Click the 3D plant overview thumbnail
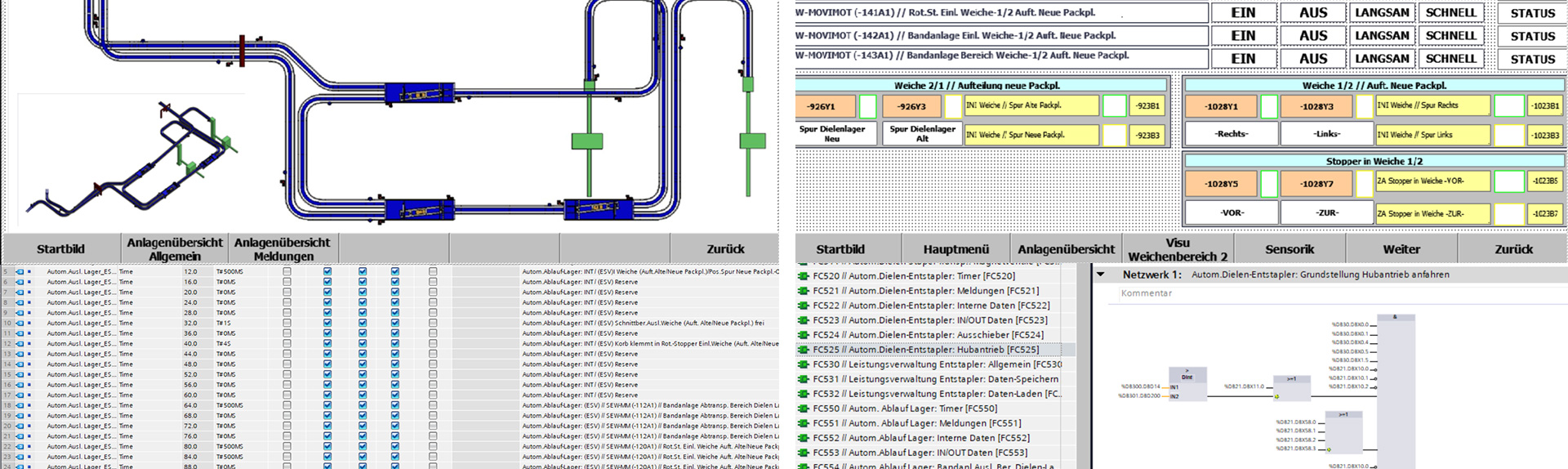Screen dimensions: 1568x469 click(131, 160)
